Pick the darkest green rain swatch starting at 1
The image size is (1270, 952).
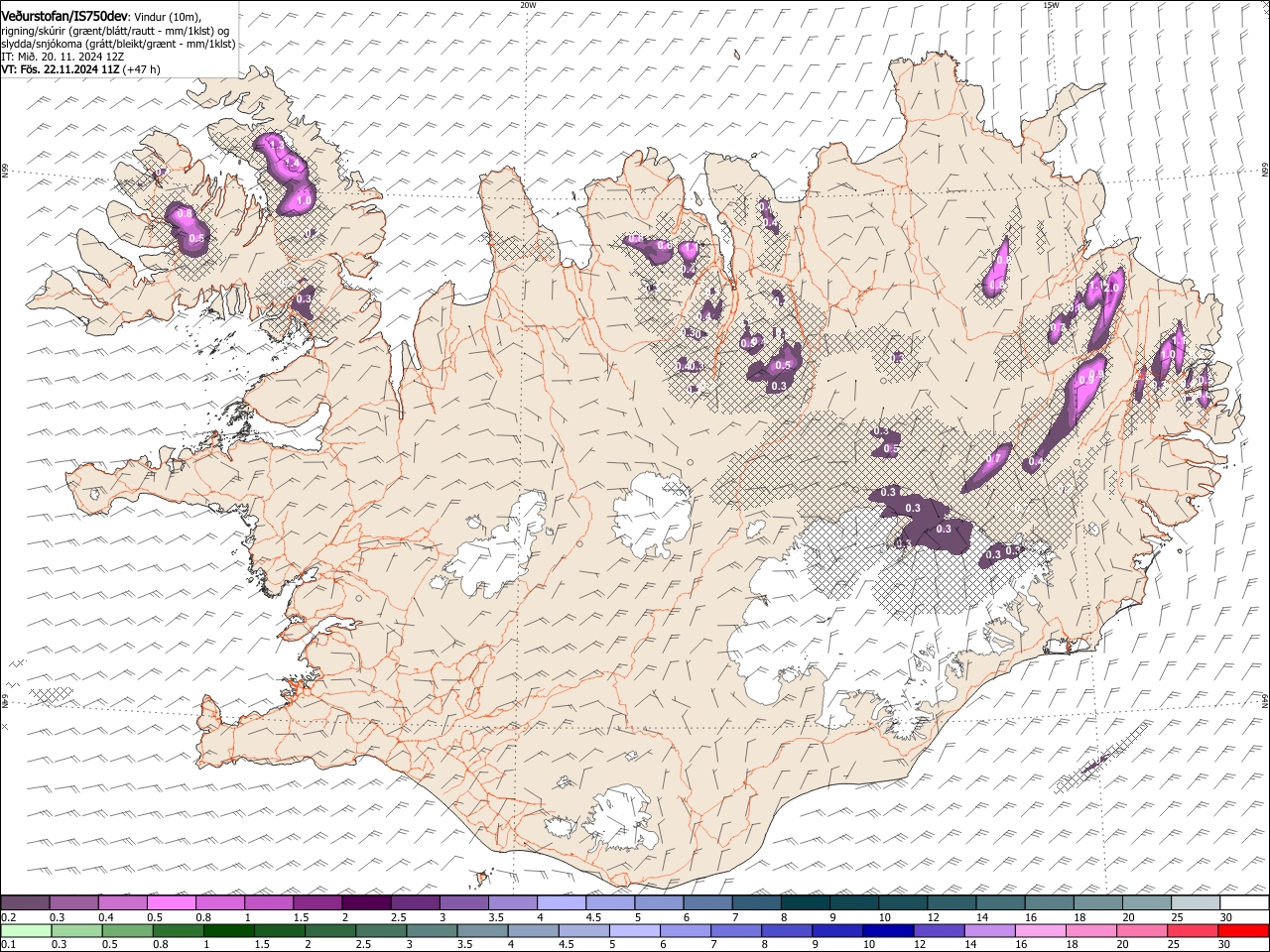tap(228, 930)
